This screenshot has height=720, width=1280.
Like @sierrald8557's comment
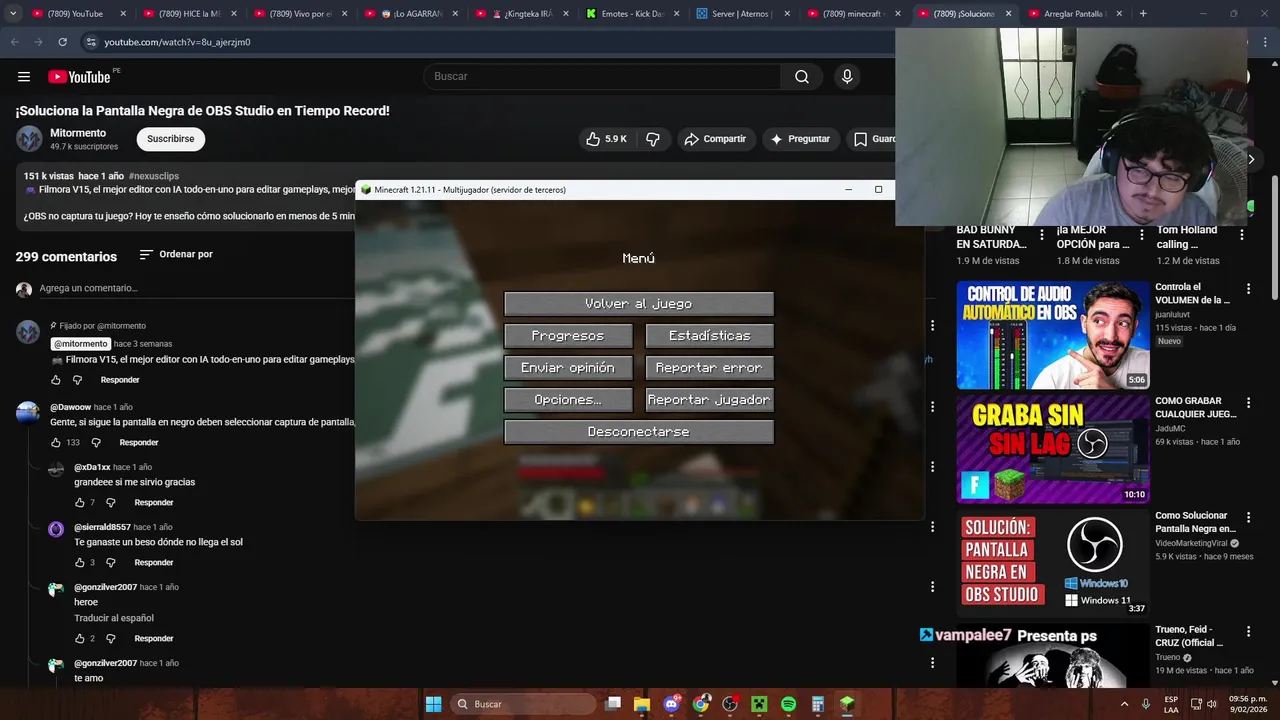coord(80,562)
